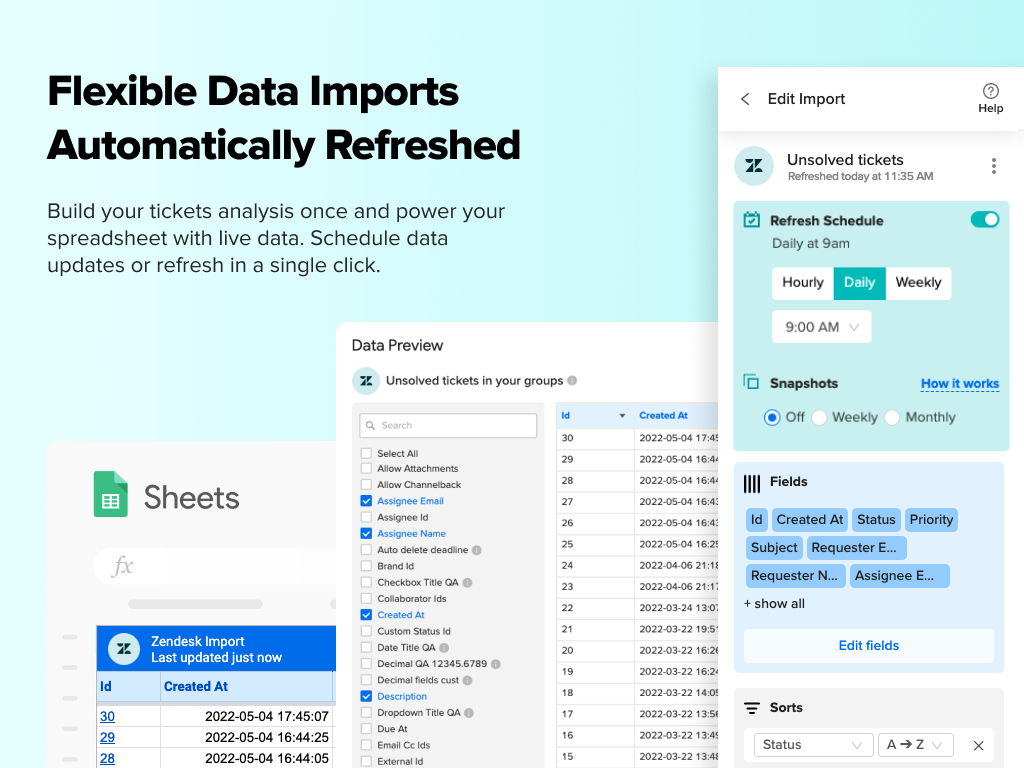Viewport: 1024px width, 768px height.
Task: Open the Status sort field dropdown
Action: [x=812, y=744]
